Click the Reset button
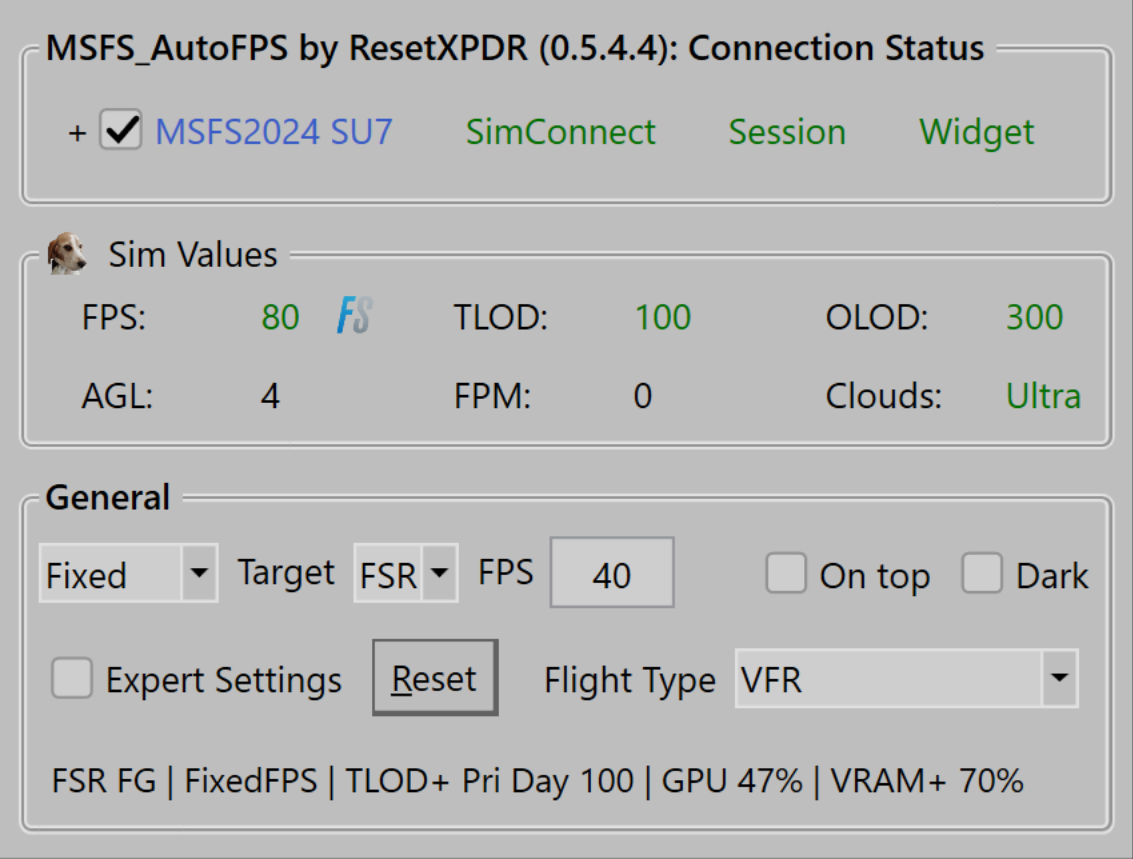The height and width of the screenshot is (859, 1133). pos(435,678)
